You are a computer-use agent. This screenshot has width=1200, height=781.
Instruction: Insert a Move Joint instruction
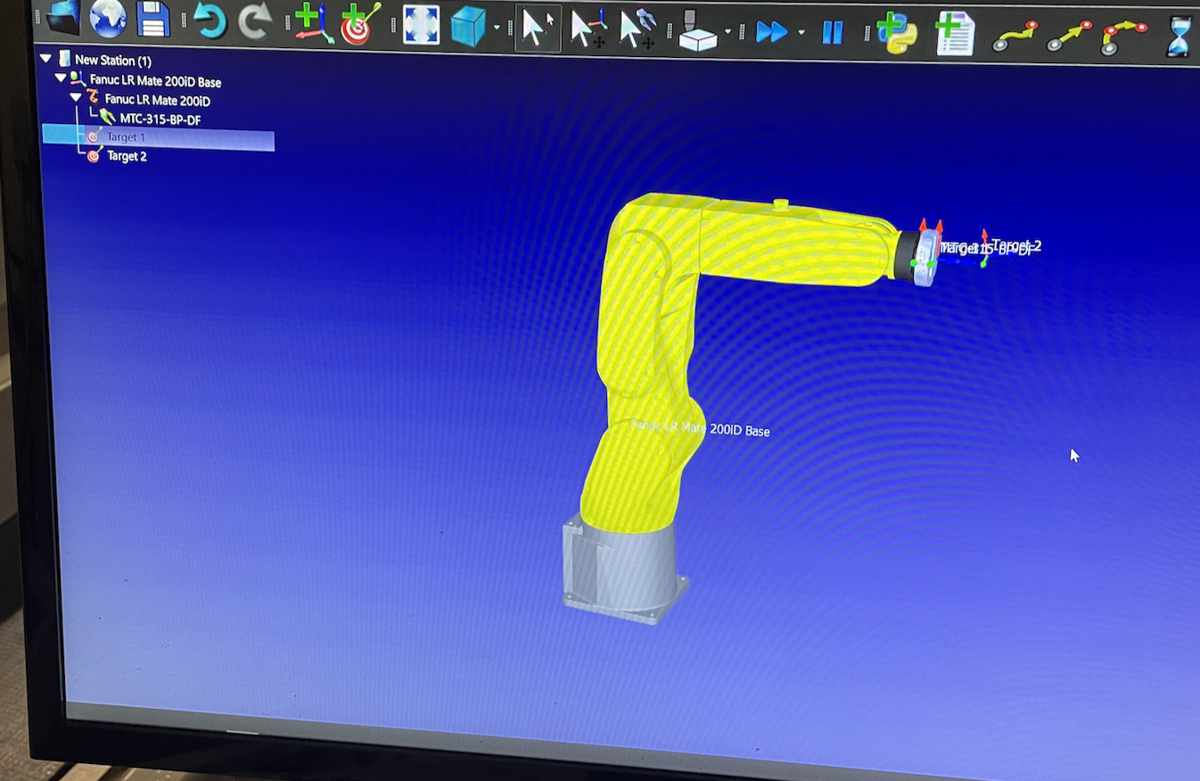(x=1014, y=38)
